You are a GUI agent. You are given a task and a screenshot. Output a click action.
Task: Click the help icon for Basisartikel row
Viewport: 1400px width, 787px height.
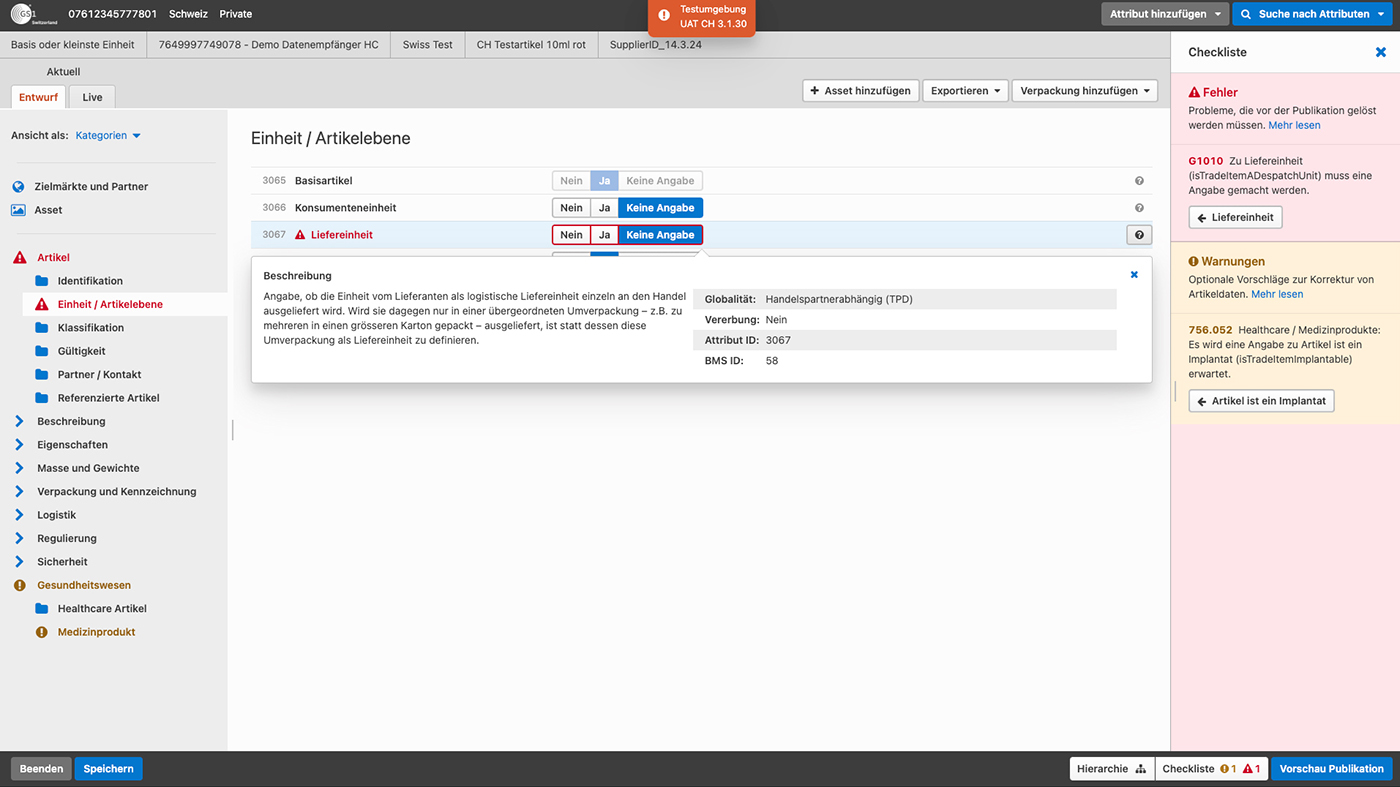[1139, 181]
